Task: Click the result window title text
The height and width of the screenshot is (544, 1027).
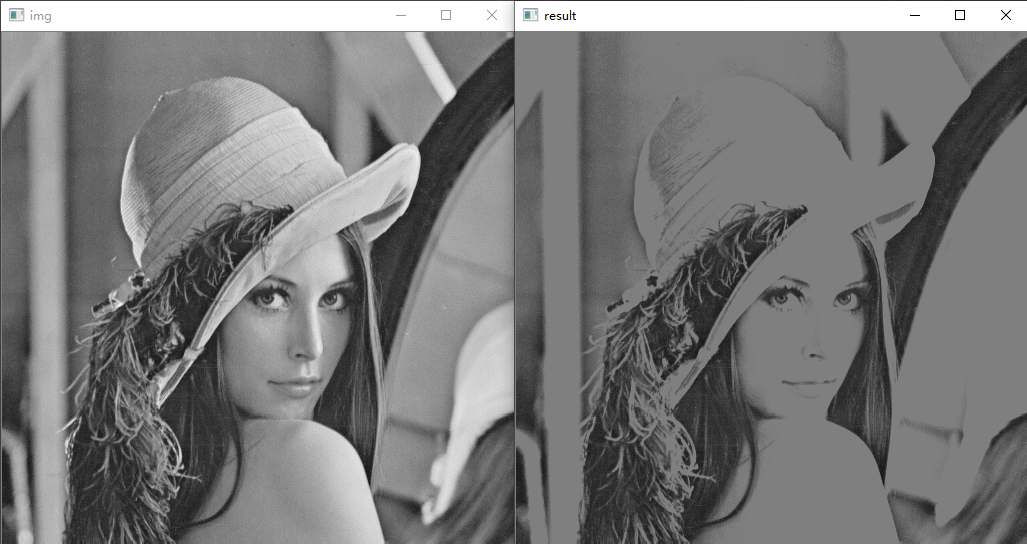Action: pos(560,16)
